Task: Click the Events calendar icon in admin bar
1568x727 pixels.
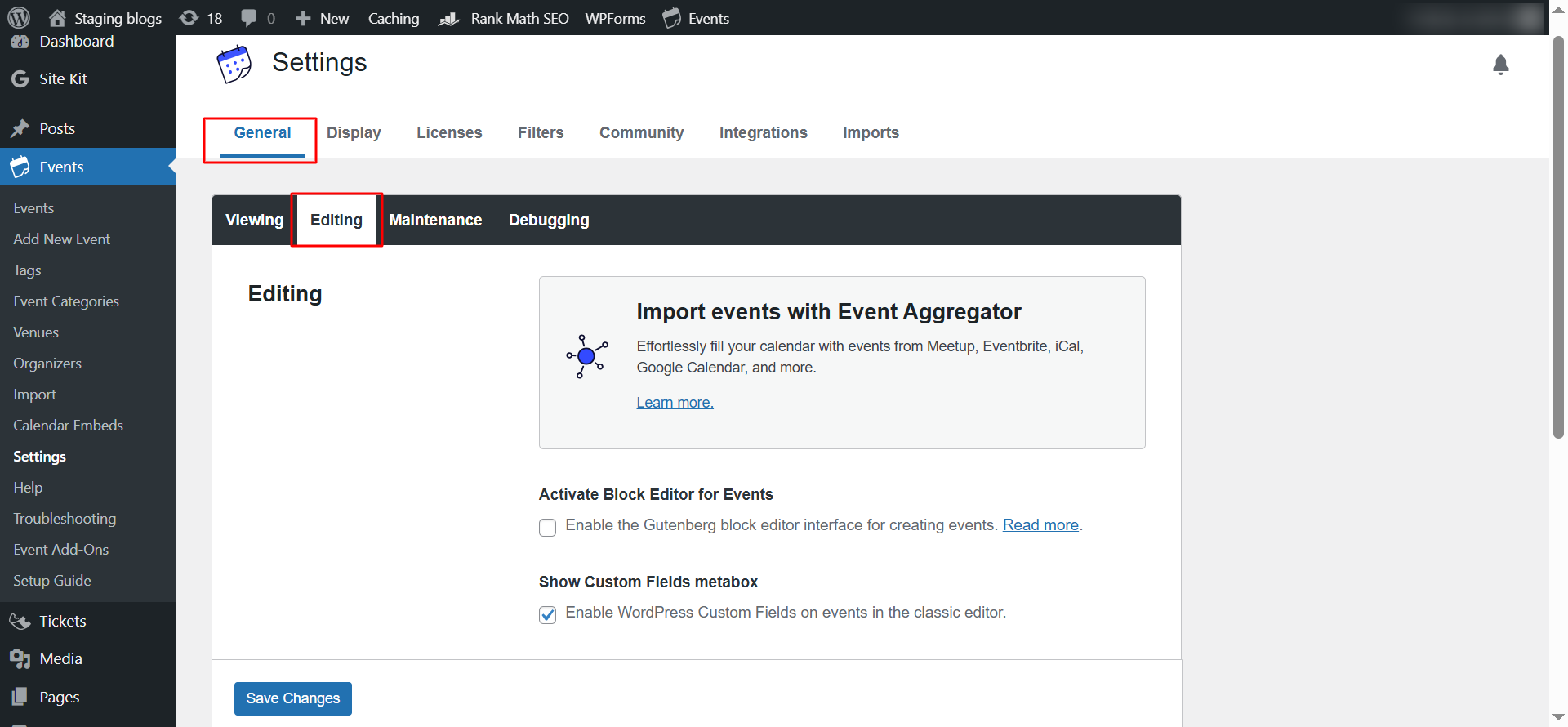Action: pyautogui.click(x=672, y=18)
